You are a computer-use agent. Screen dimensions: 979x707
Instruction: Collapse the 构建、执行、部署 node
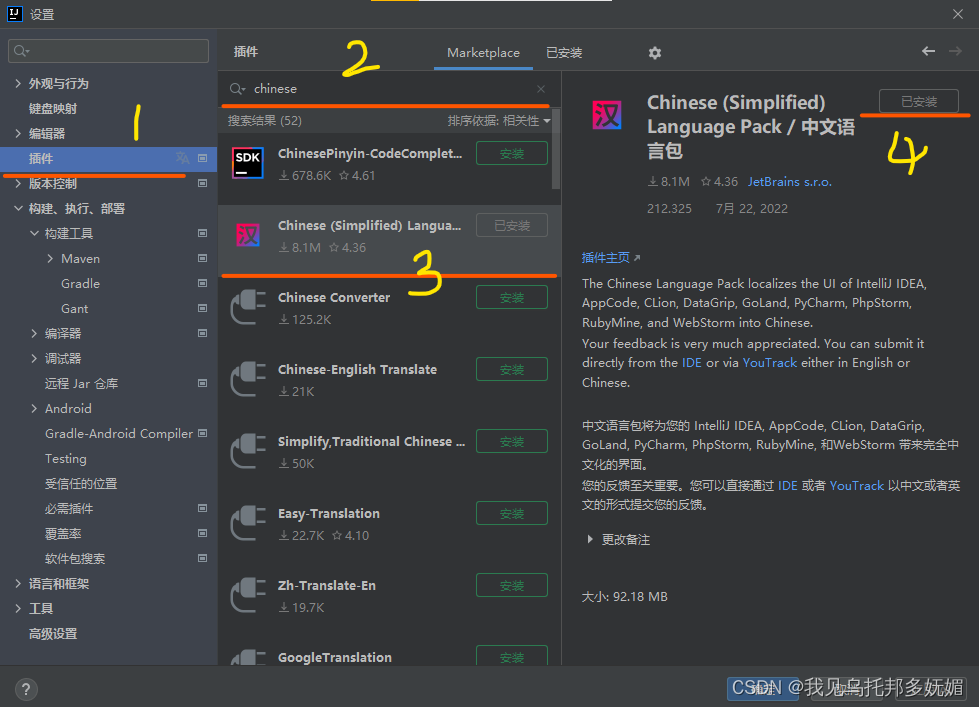[x=18, y=208]
